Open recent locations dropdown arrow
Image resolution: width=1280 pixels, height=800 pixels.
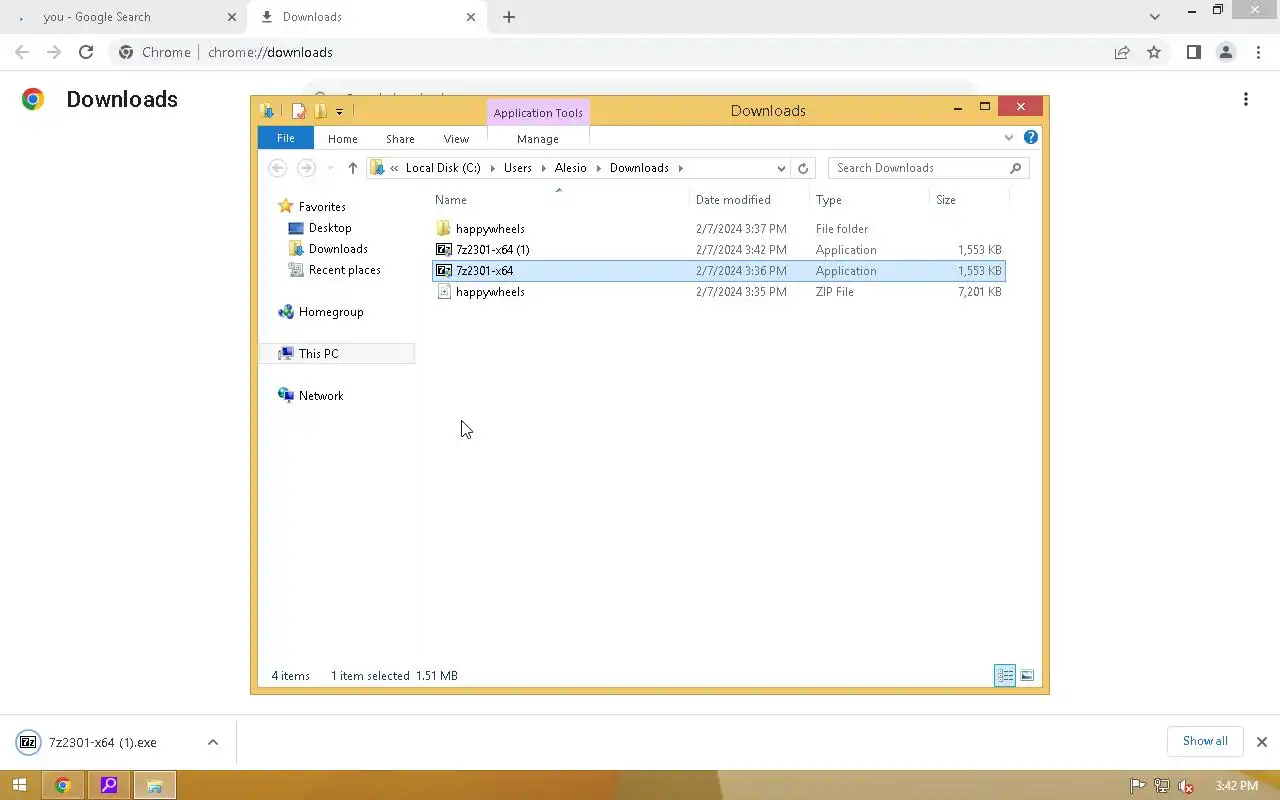click(331, 168)
